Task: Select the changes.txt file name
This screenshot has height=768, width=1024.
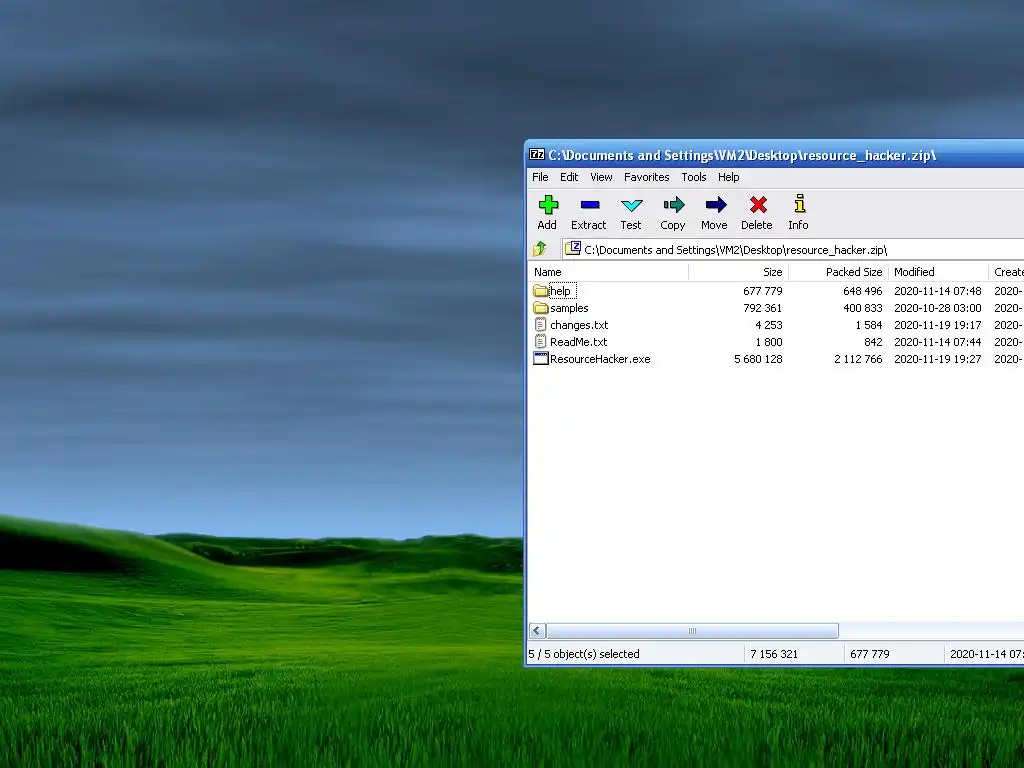Action: 579,325
